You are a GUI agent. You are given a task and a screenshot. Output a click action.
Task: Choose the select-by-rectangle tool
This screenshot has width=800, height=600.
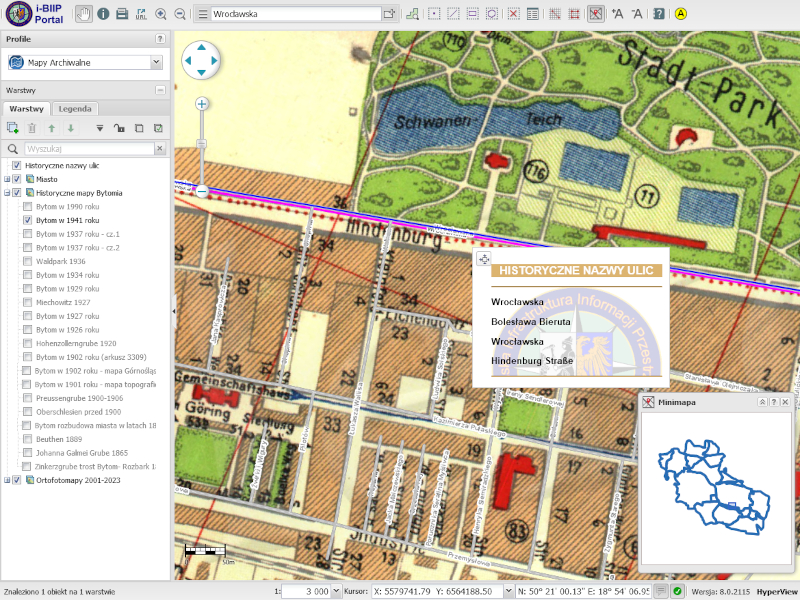tap(472, 14)
